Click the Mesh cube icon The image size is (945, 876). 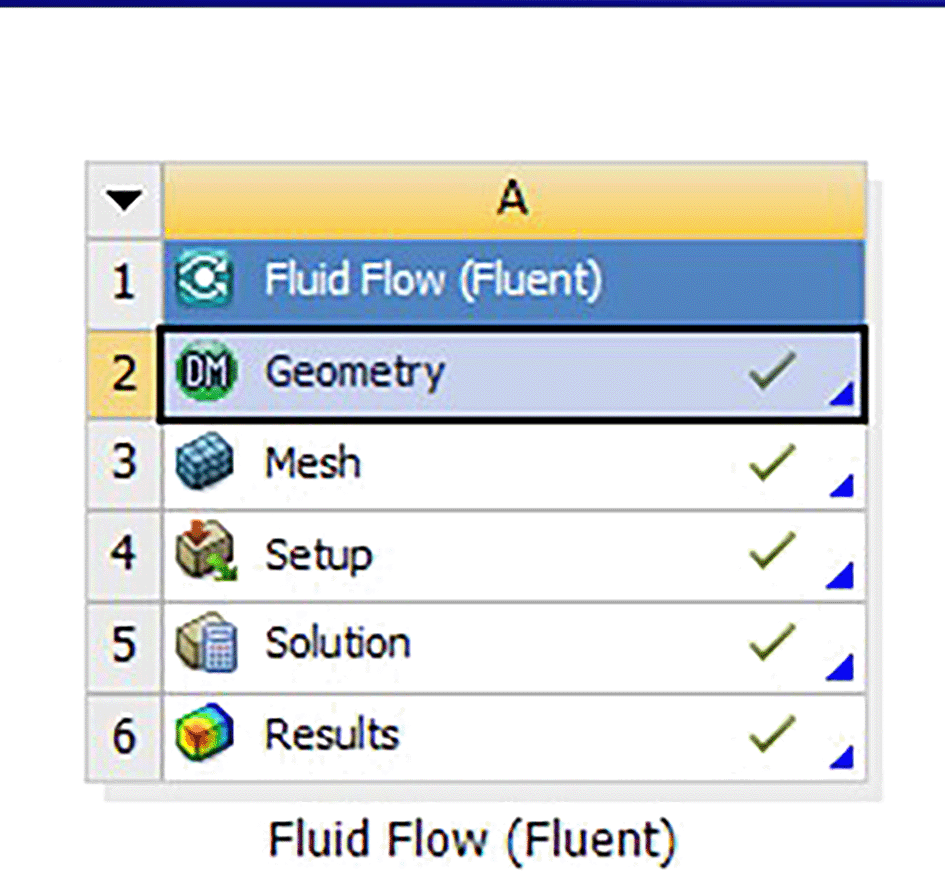click(204, 461)
